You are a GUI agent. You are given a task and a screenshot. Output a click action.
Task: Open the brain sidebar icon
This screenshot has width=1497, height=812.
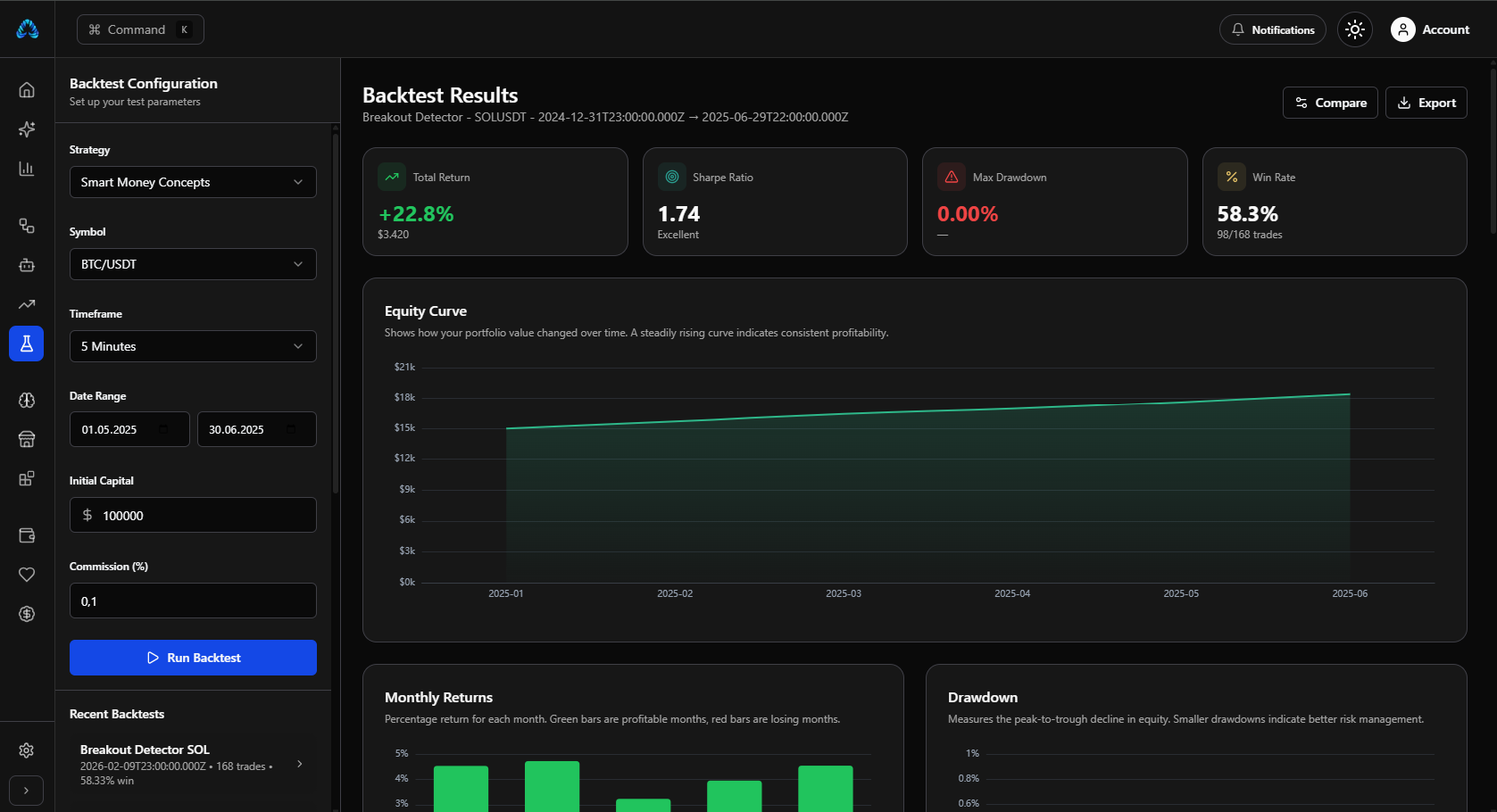click(x=27, y=401)
